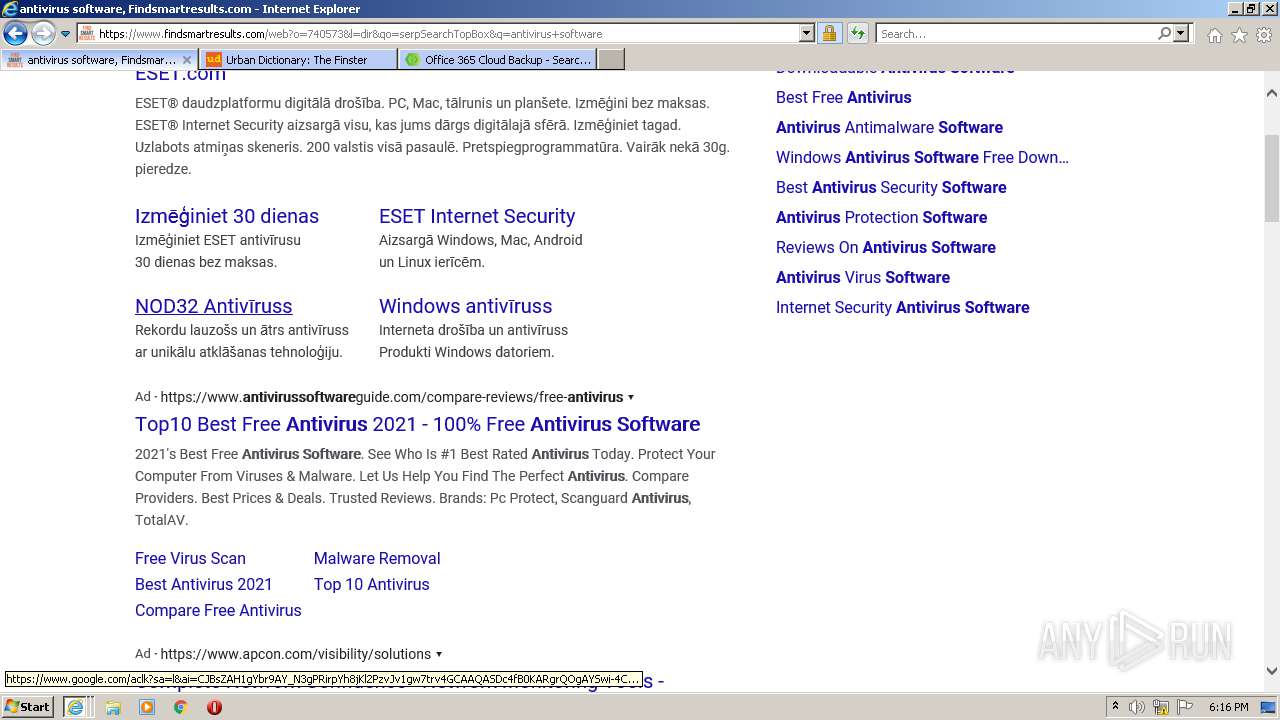Open the Windows antivīruss link
The image size is (1280, 720).
tap(465, 306)
